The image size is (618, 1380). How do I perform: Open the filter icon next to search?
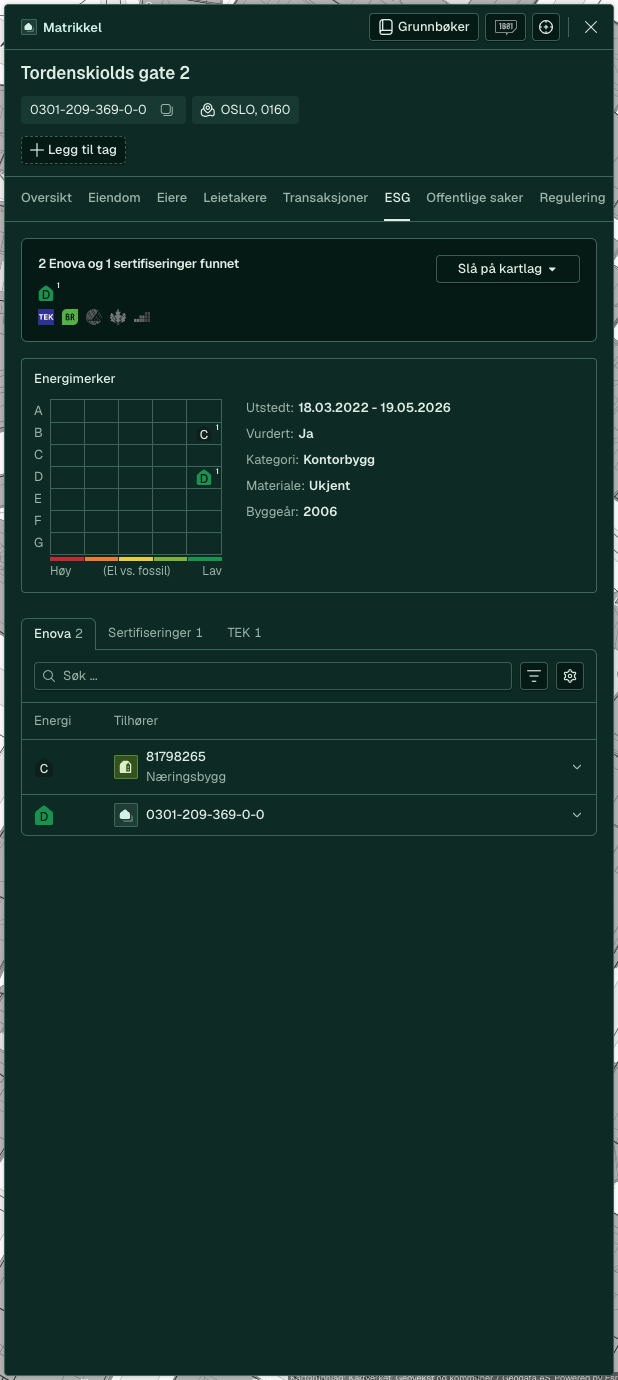pyautogui.click(x=535, y=676)
